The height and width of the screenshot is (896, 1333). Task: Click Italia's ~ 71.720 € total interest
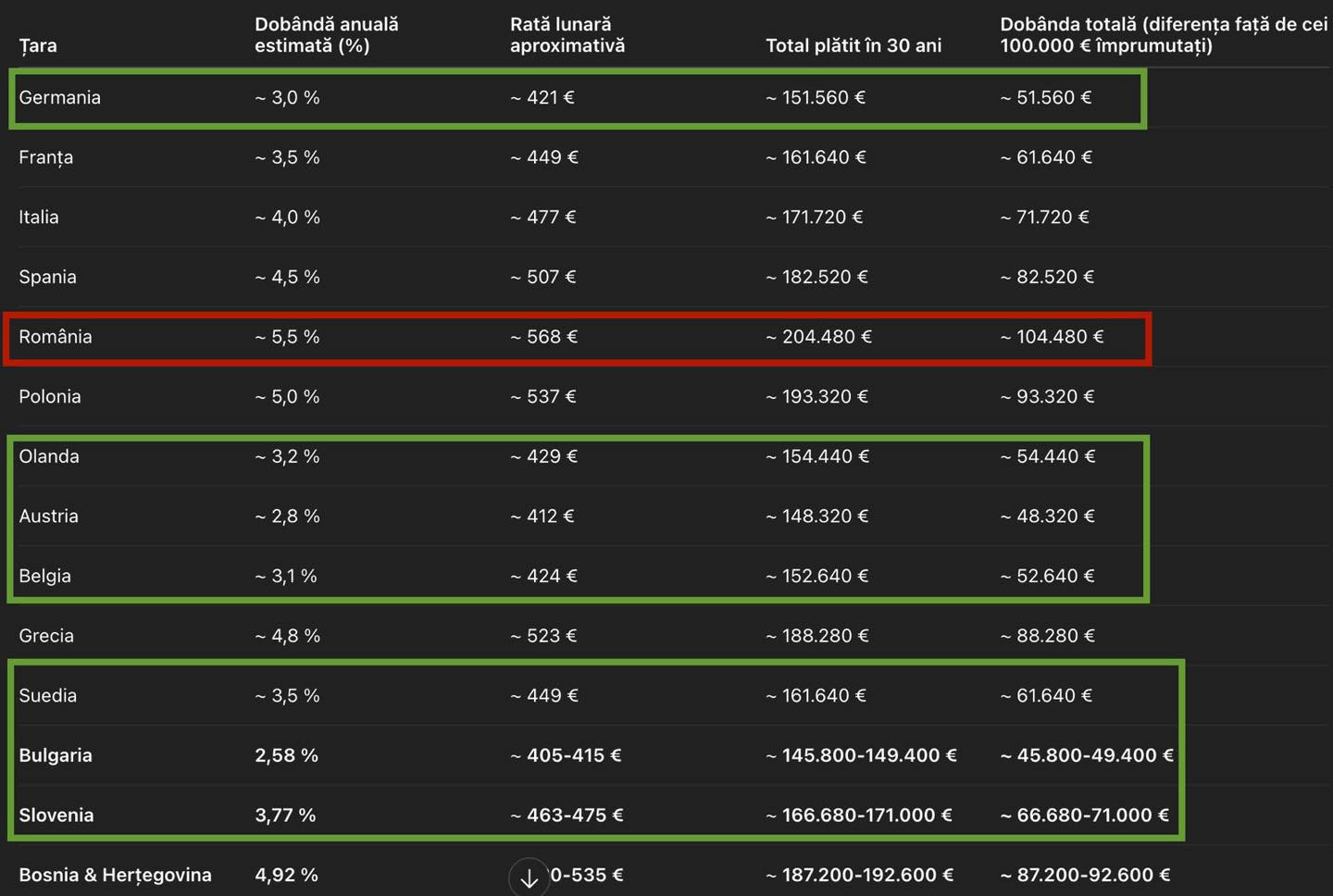point(1044,218)
